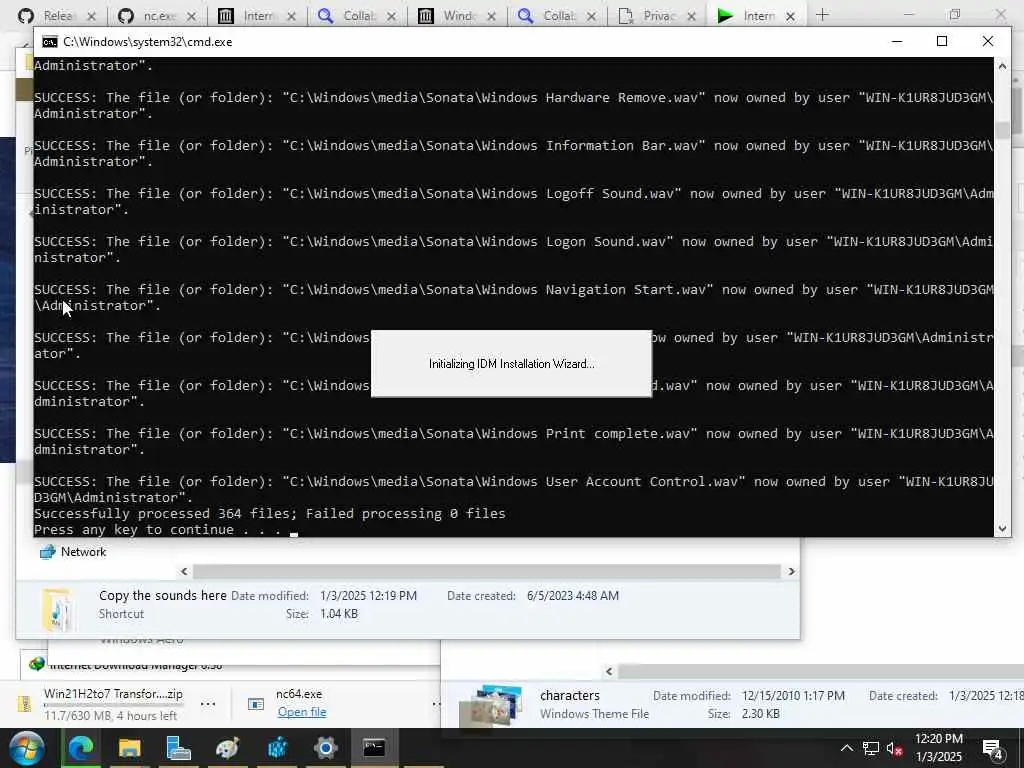Click the 'characters' theme file thumbnail

pos(491,705)
